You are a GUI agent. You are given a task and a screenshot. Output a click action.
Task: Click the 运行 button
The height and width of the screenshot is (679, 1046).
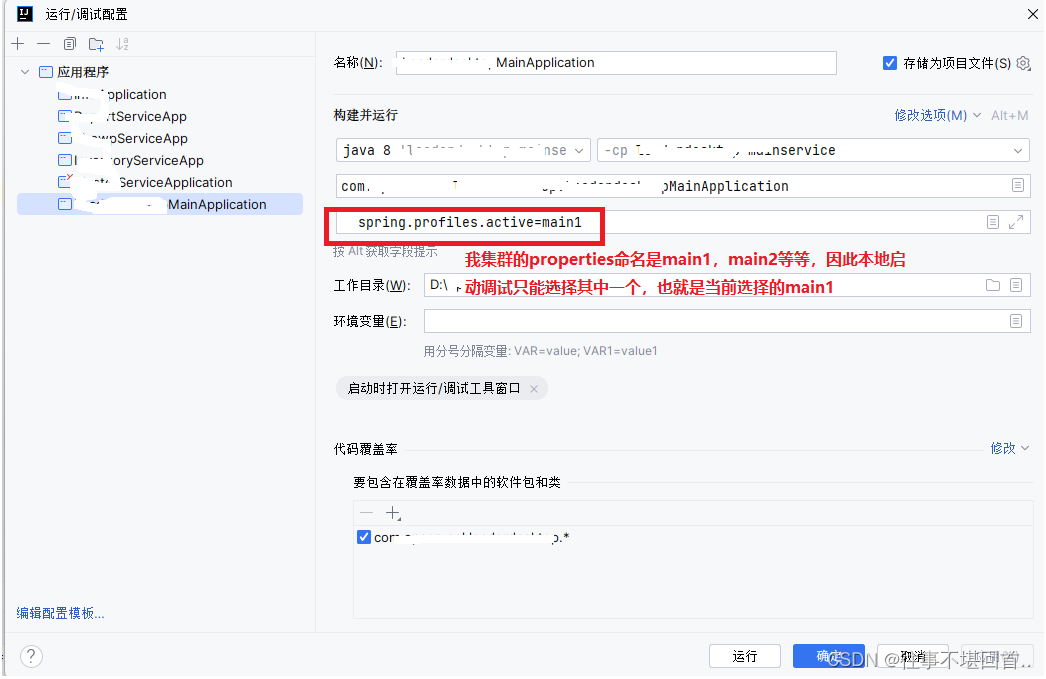tap(745, 656)
